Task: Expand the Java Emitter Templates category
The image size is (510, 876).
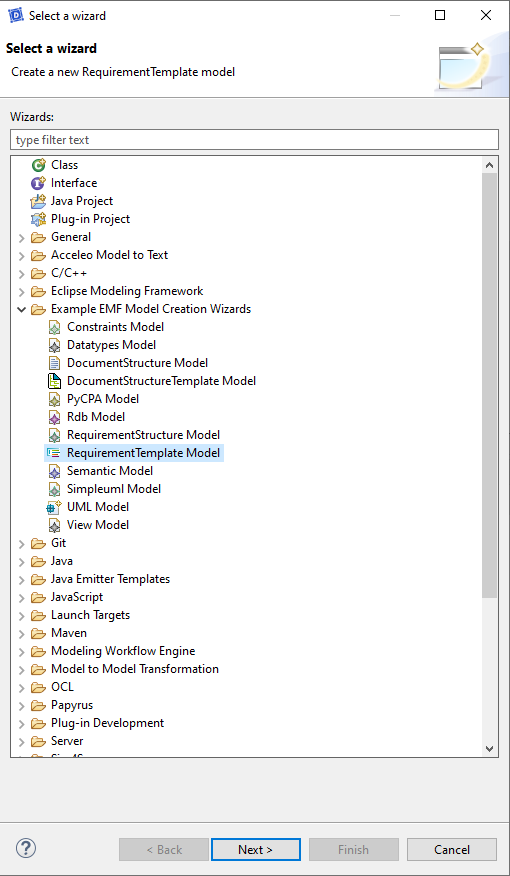Action: [x=22, y=579]
